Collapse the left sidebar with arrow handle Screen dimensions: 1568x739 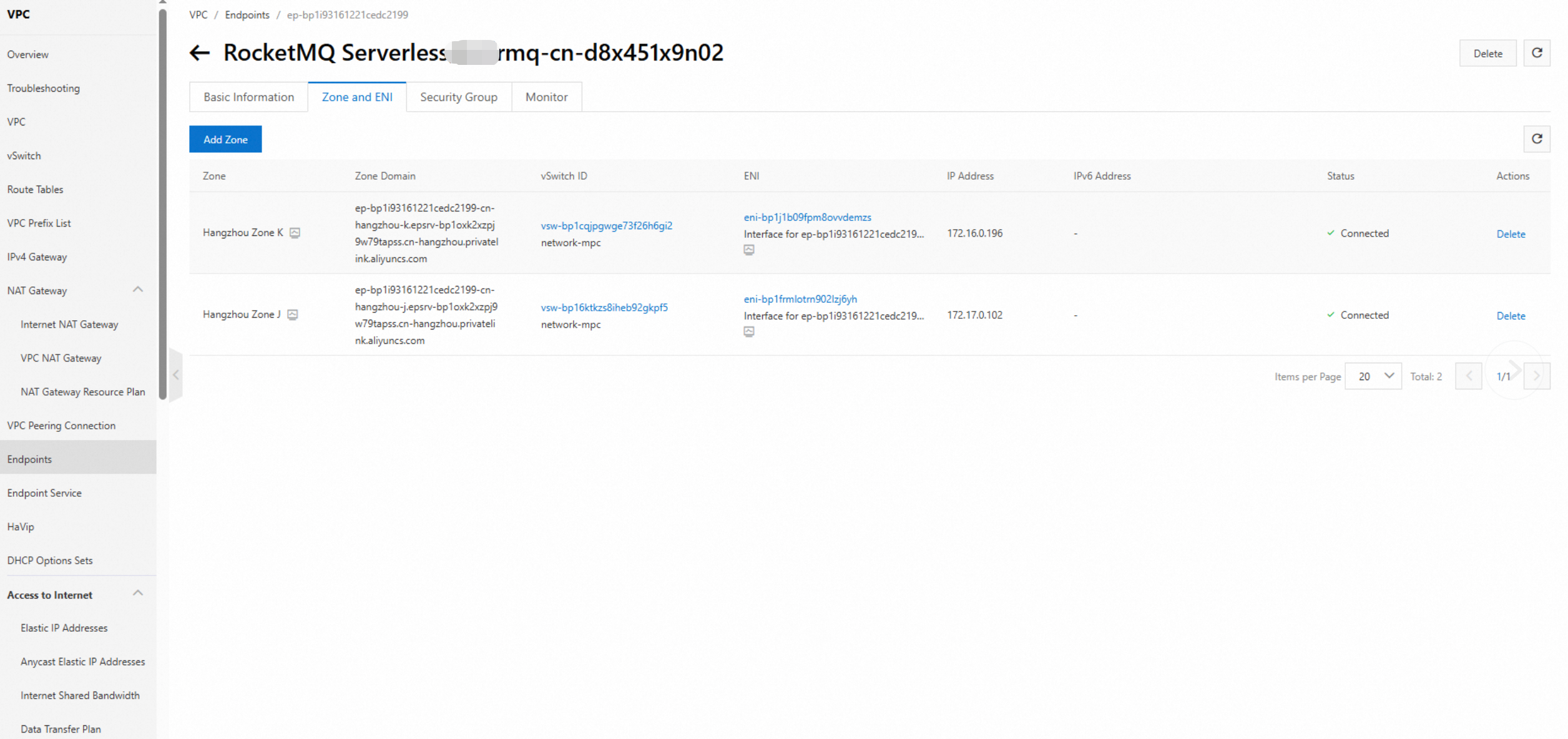[x=176, y=374]
